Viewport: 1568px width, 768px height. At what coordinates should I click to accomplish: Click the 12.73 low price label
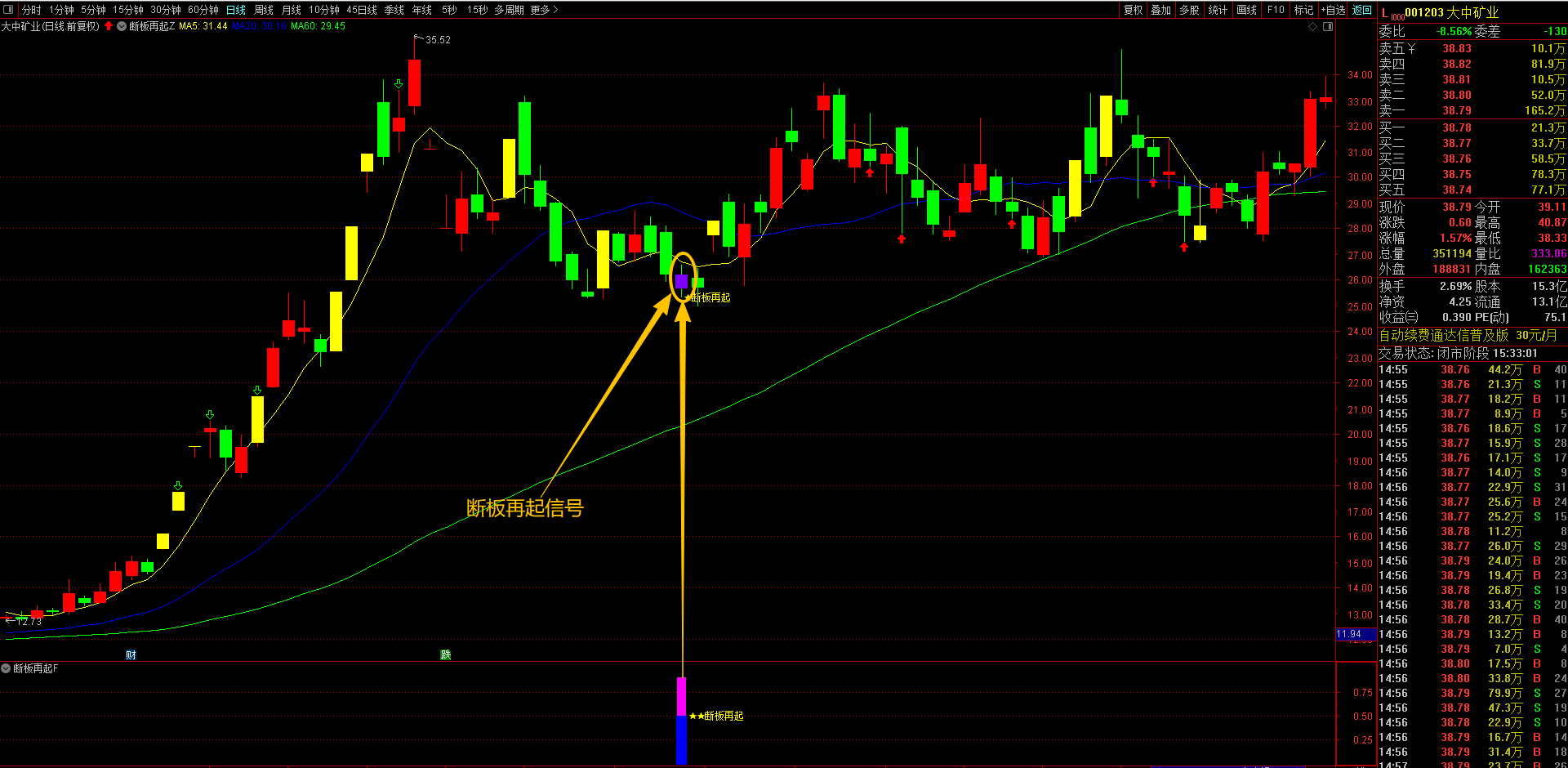tap(29, 621)
